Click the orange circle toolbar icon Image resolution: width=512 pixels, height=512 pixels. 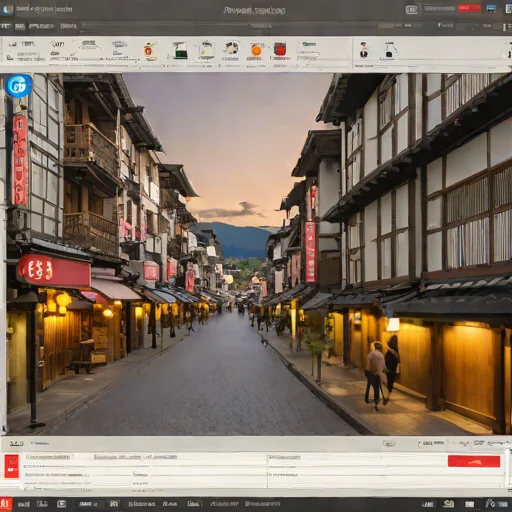(256, 50)
